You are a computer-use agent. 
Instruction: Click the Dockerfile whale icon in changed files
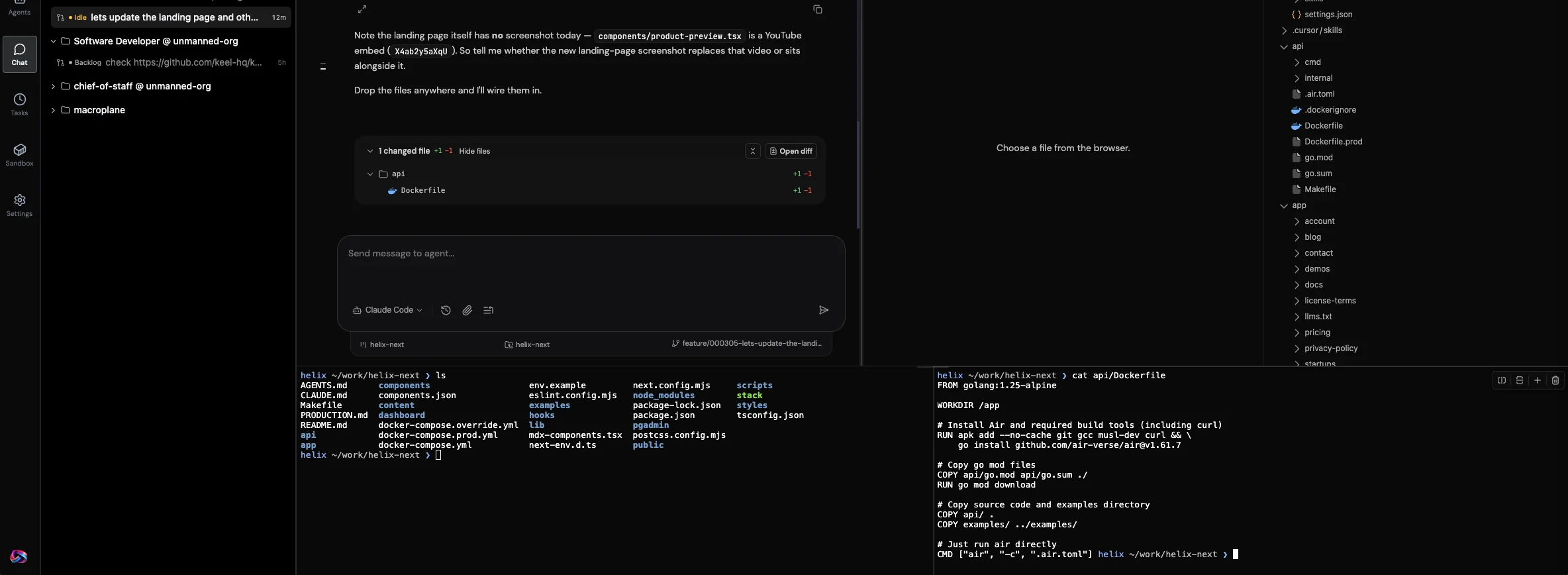coord(392,191)
